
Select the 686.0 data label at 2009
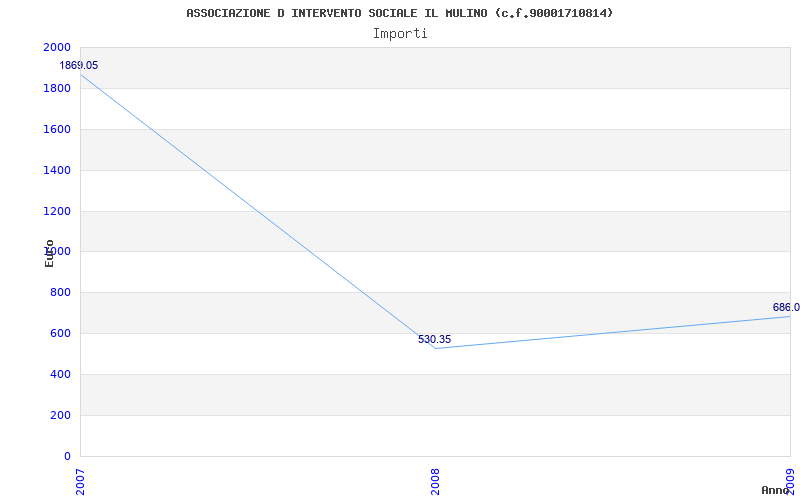pyautogui.click(x=786, y=307)
